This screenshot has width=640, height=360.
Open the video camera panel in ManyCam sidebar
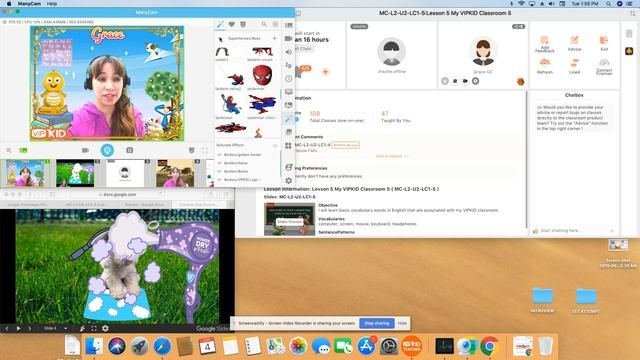point(288,38)
